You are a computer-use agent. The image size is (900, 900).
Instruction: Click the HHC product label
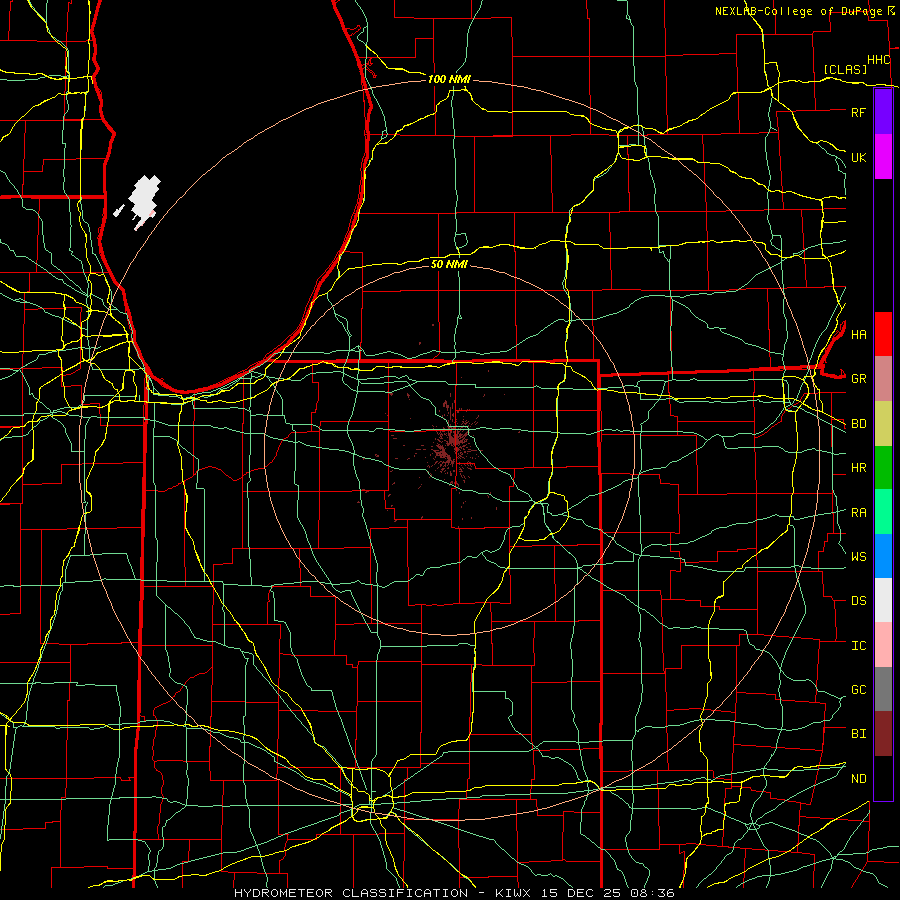tap(879, 60)
